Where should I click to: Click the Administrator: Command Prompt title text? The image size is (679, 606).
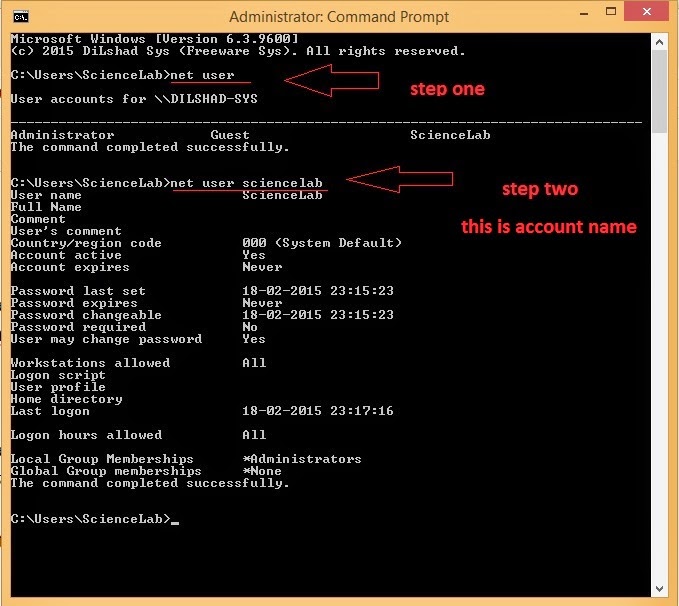click(339, 17)
